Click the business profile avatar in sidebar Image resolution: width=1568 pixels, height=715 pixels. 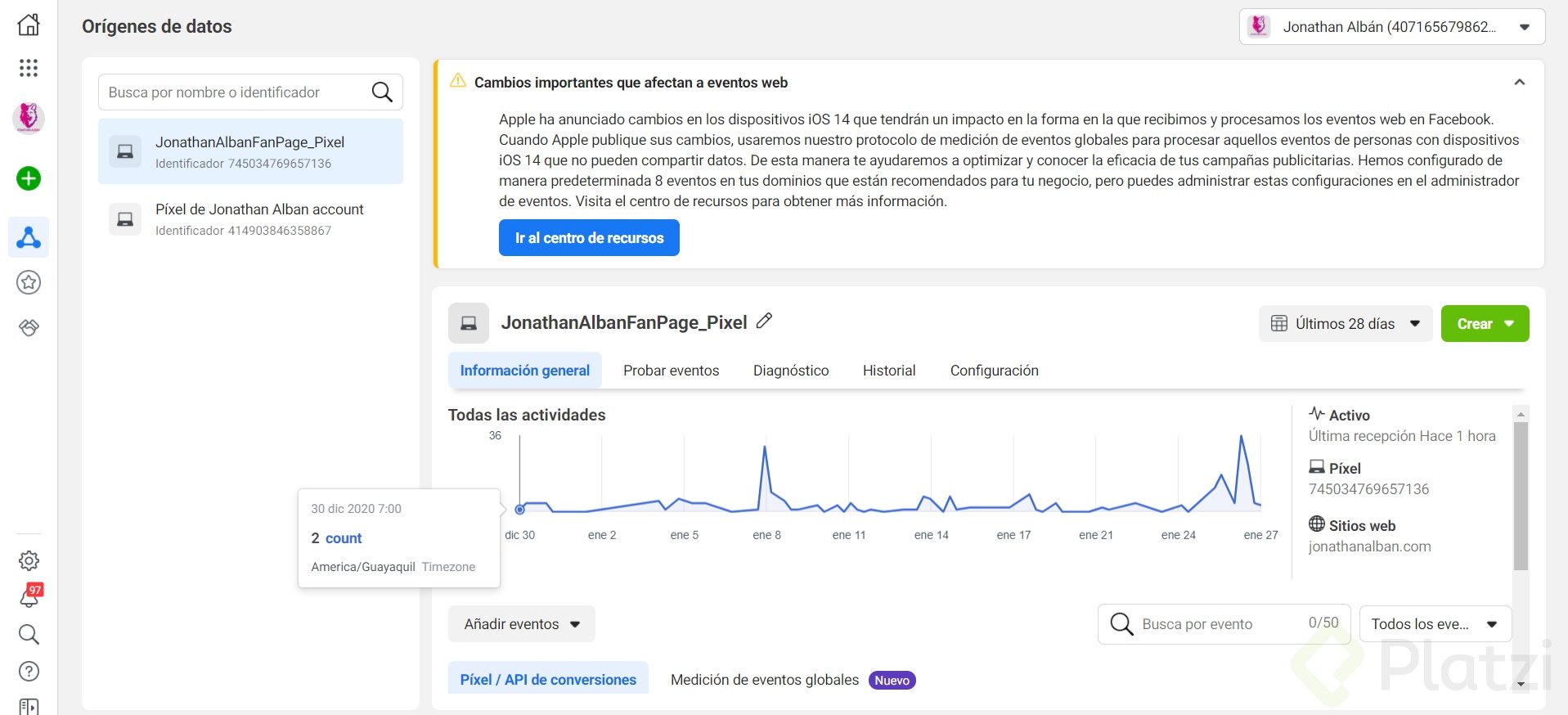click(29, 118)
